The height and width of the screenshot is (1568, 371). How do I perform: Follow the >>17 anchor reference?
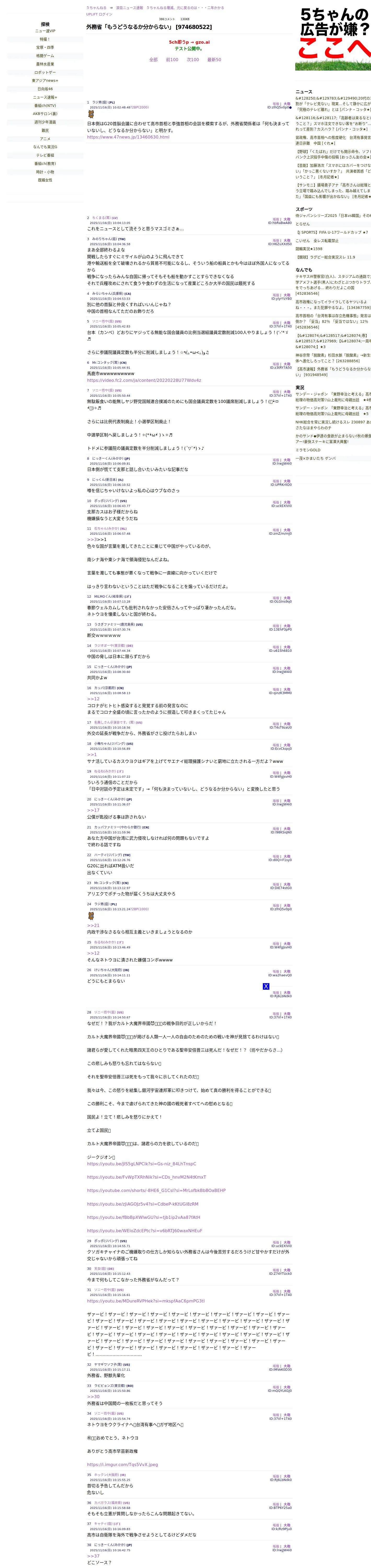point(93,810)
